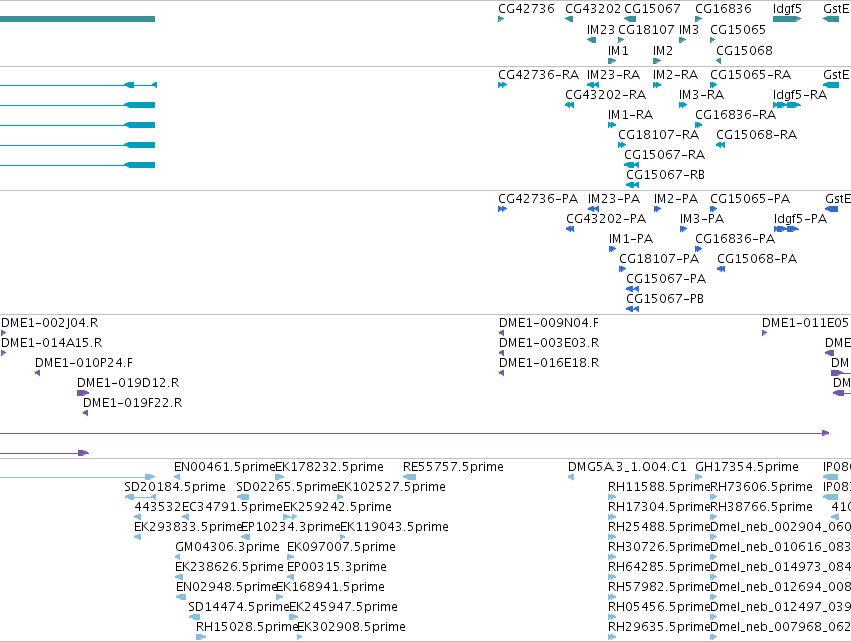851x642 pixels.
Task: Click EST RH11588.5prime
Action: (x=659, y=487)
